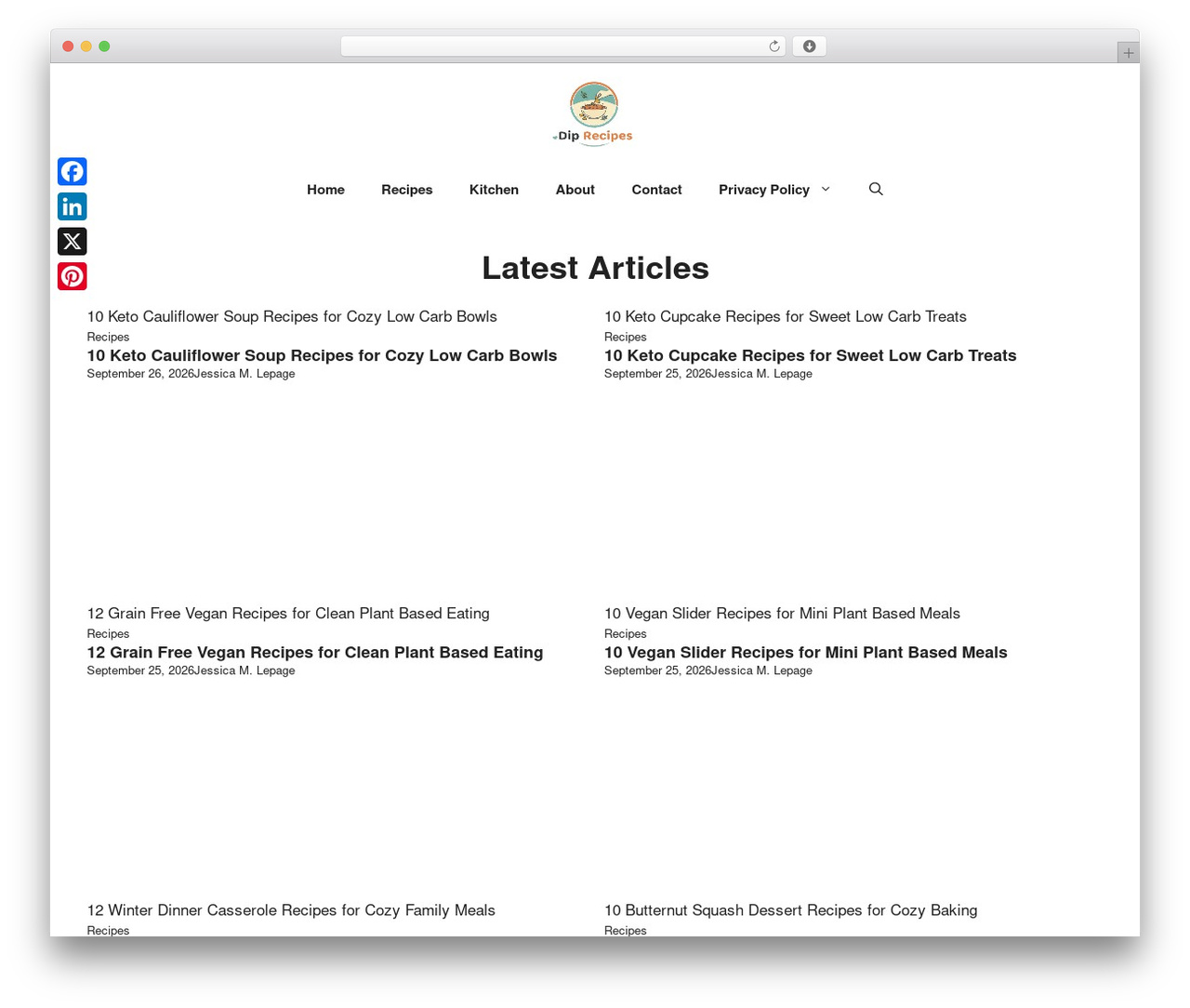Image resolution: width=1190 pixels, height=1008 pixels.
Task: Share page on X
Action: pos(72,242)
